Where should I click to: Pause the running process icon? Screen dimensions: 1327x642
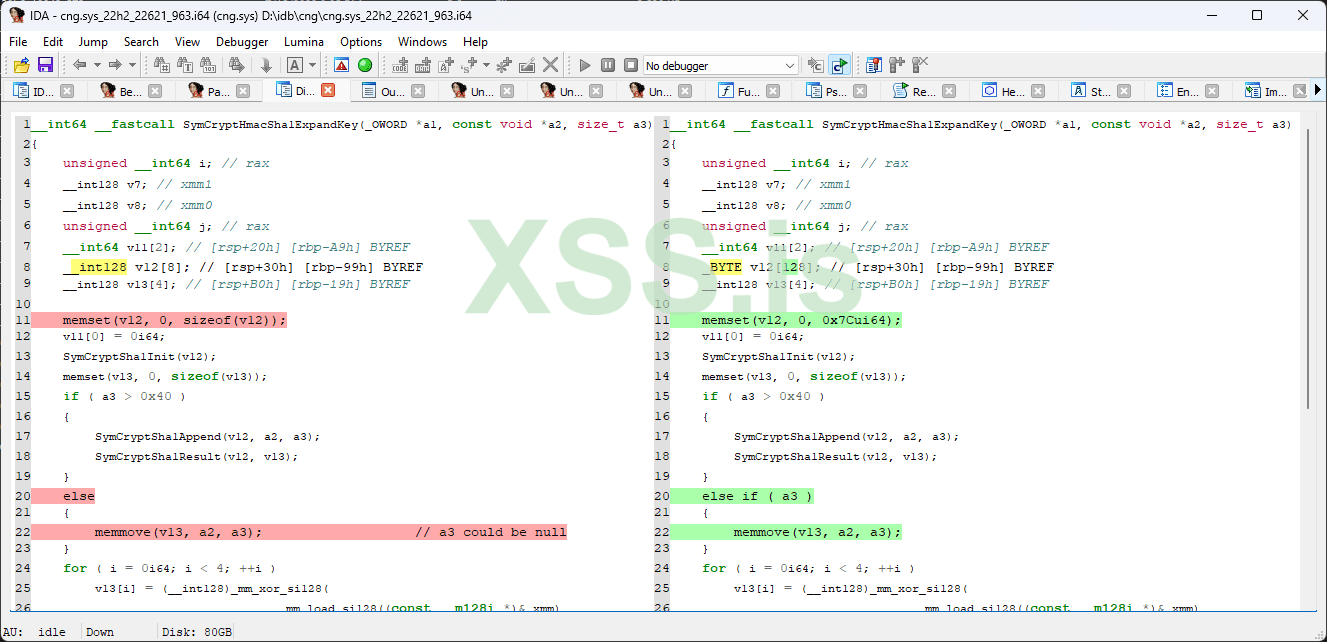[x=608, y=64]
